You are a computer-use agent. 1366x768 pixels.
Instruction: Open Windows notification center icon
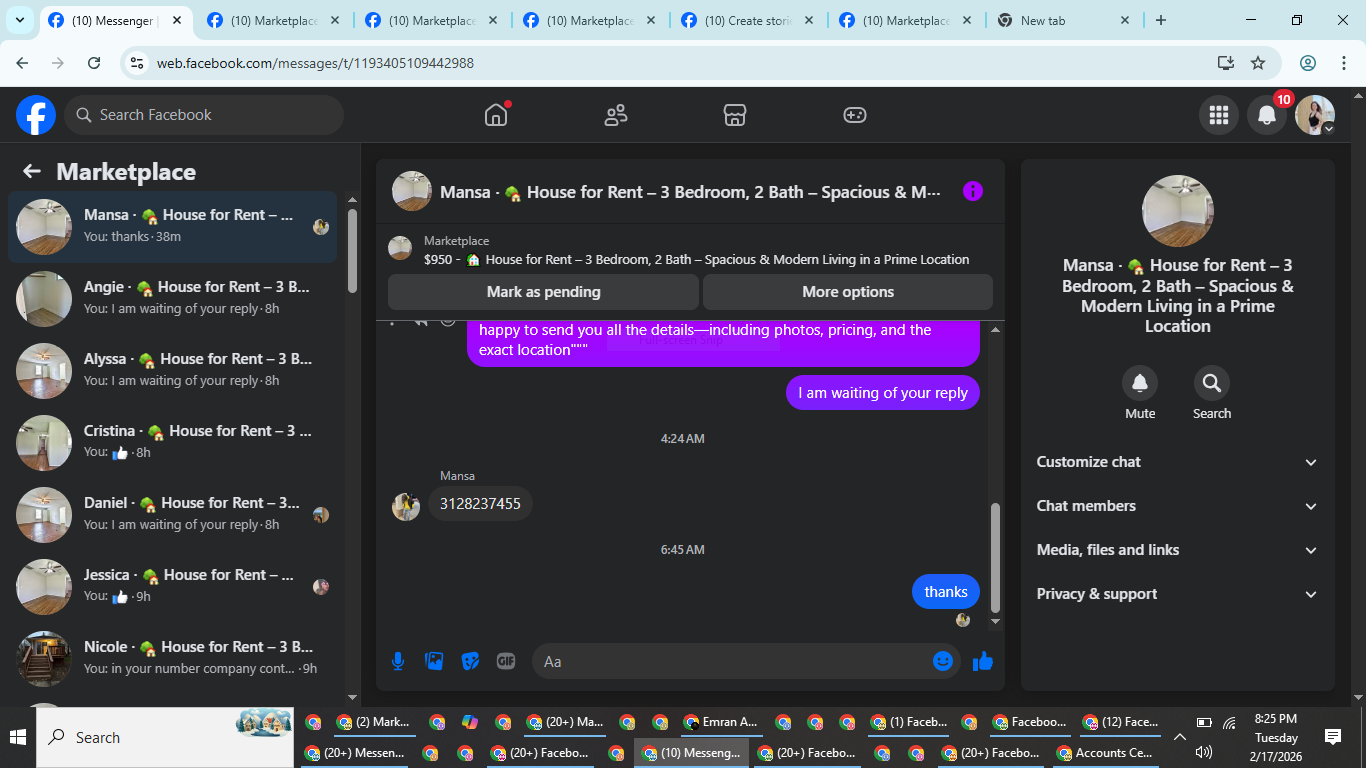tap(1333, 737)
